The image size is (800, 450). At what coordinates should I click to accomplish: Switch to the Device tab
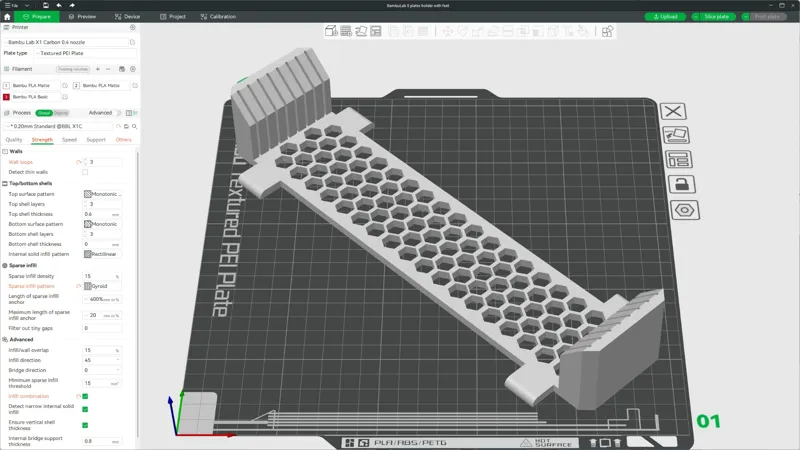click(x=128, y=16)
